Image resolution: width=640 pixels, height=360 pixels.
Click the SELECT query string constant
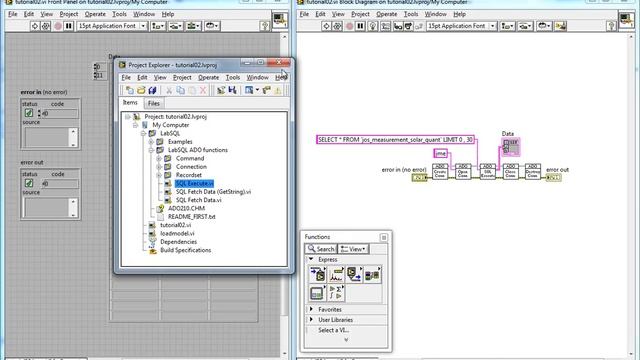[x=395, y=140]
